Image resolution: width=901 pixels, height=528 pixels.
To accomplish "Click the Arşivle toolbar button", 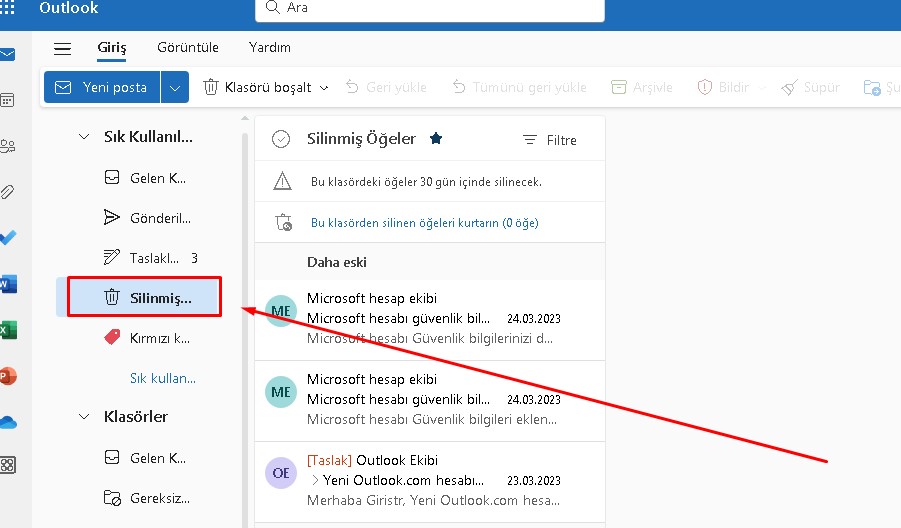I will [x=641, y=87].
